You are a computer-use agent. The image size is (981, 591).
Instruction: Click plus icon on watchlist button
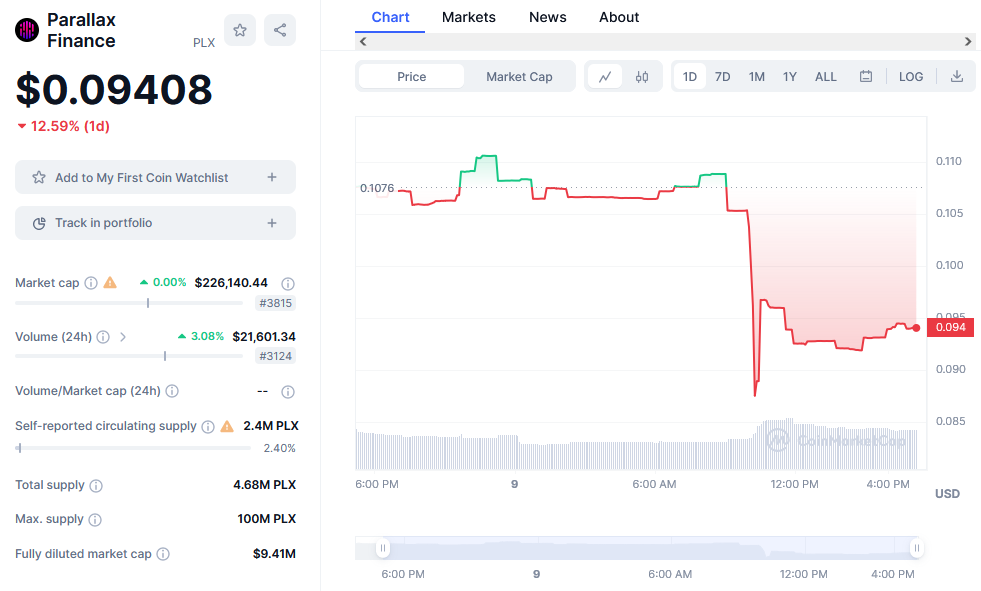tap(272, 177)
